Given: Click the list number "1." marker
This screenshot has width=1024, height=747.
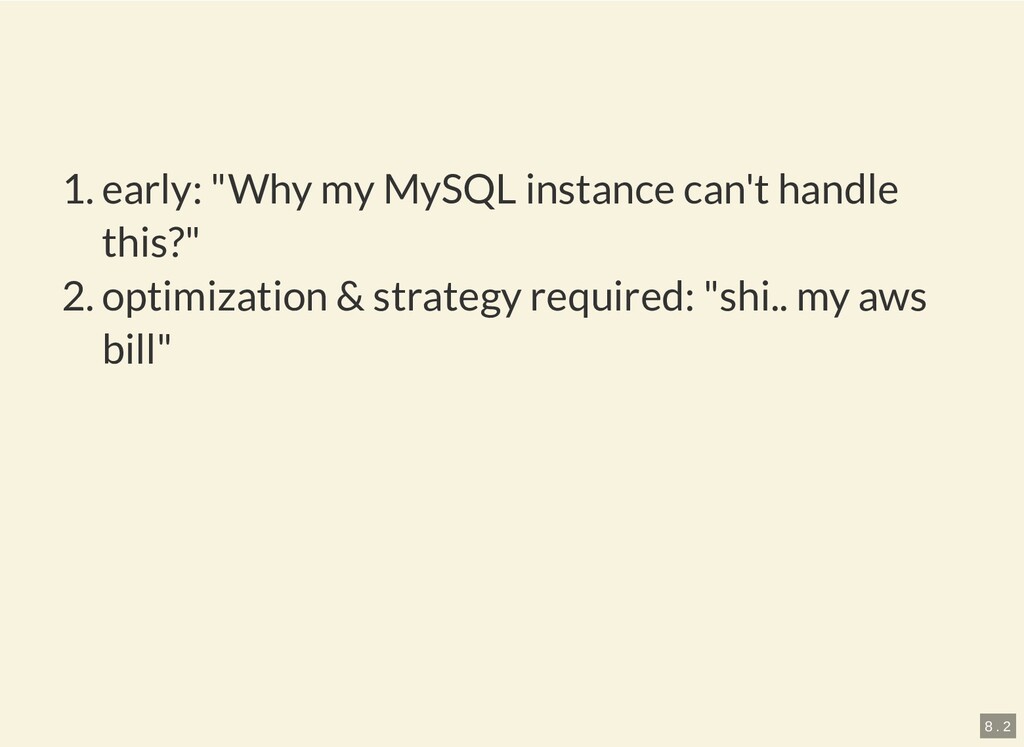Looking at the screenshot, I should (78, 189).
